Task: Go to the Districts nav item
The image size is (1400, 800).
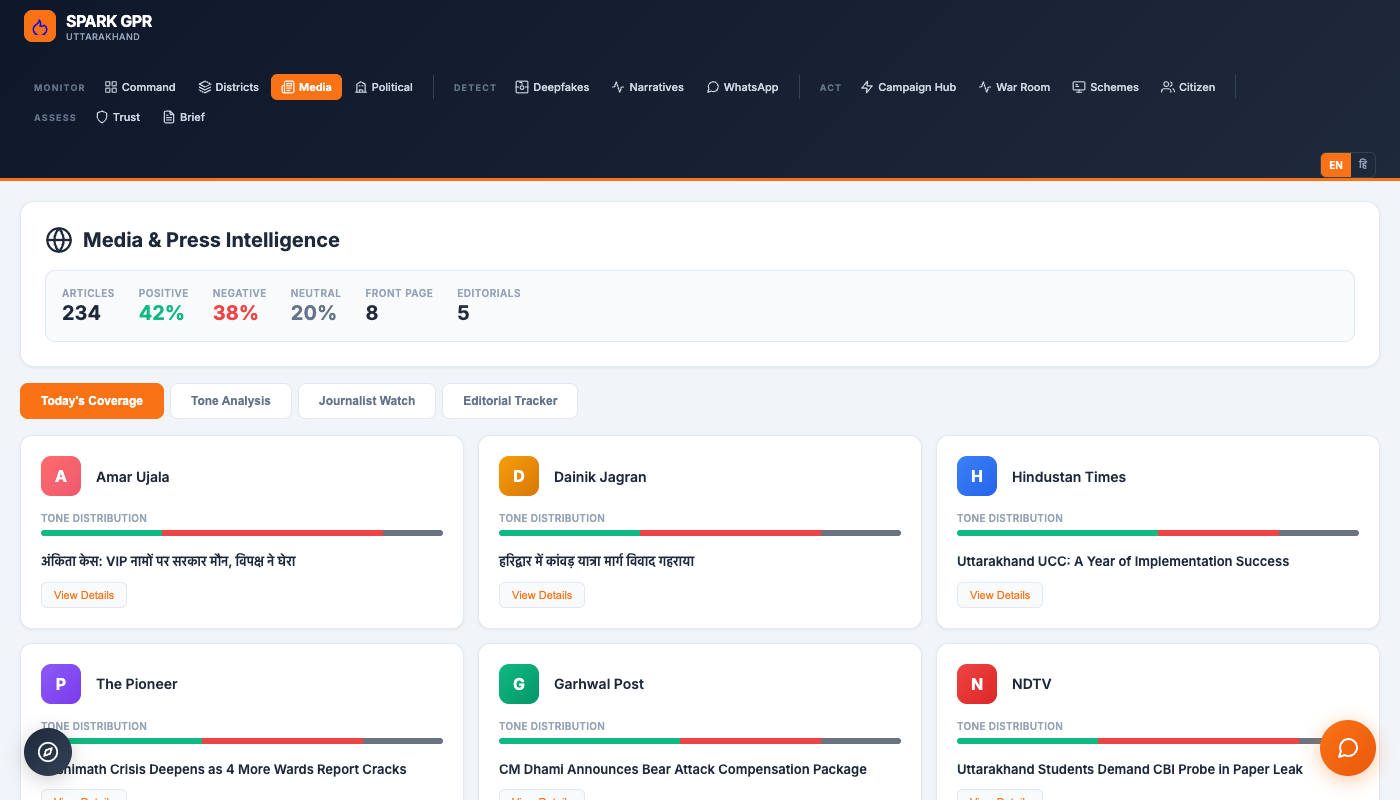Action: [x=228, y=87]
